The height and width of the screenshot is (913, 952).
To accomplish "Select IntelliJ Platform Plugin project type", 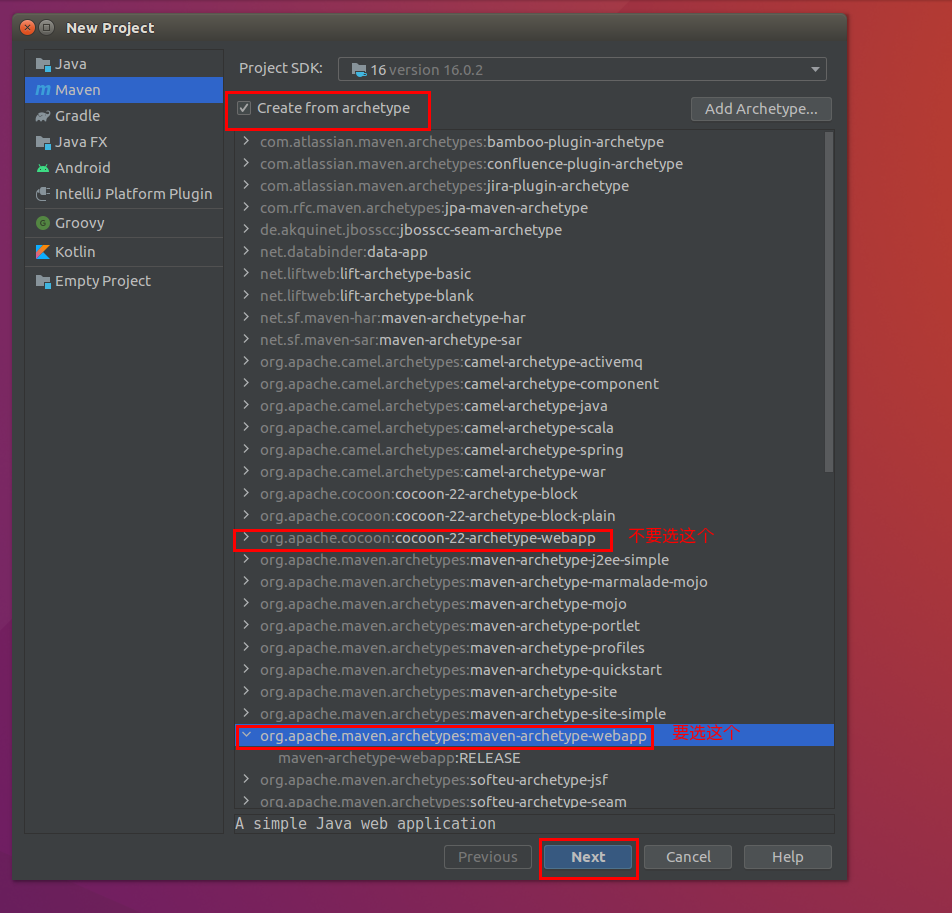I will pyautogui.click(x=124, y=194).
